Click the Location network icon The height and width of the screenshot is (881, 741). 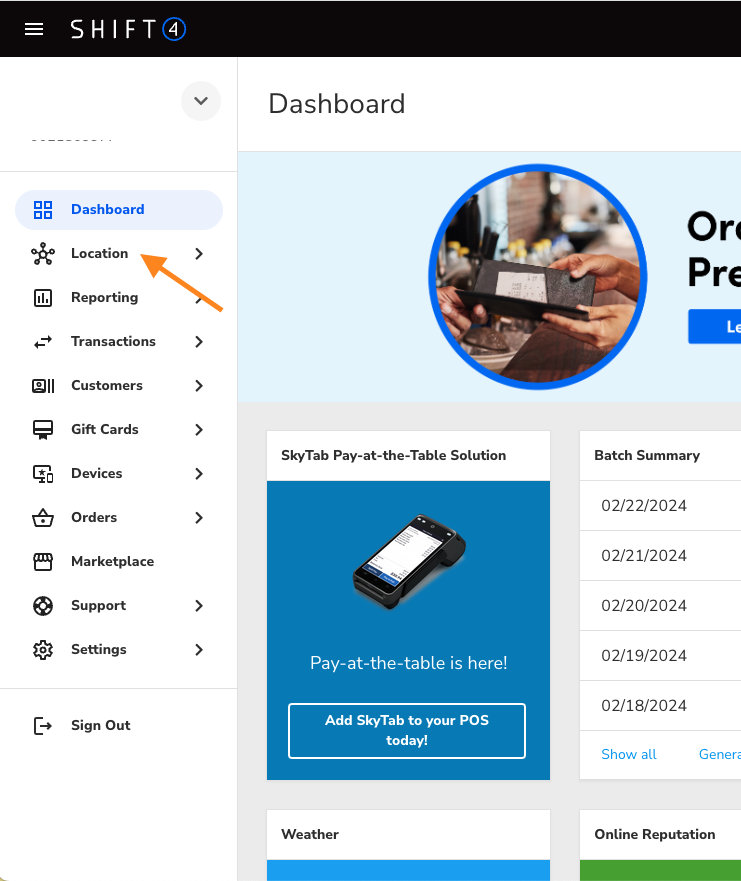[x=43, y=254]
